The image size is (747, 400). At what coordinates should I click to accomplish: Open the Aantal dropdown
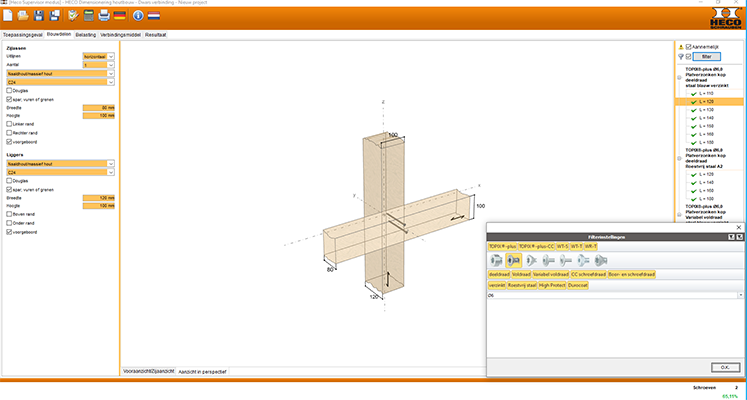pos(99,65)
